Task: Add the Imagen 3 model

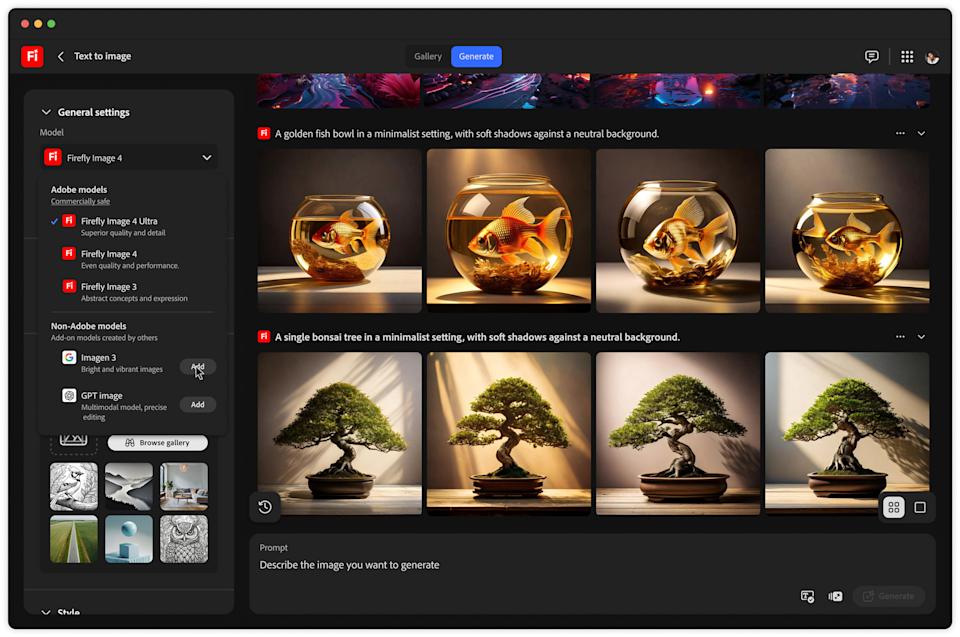Action: click(198, 366)
